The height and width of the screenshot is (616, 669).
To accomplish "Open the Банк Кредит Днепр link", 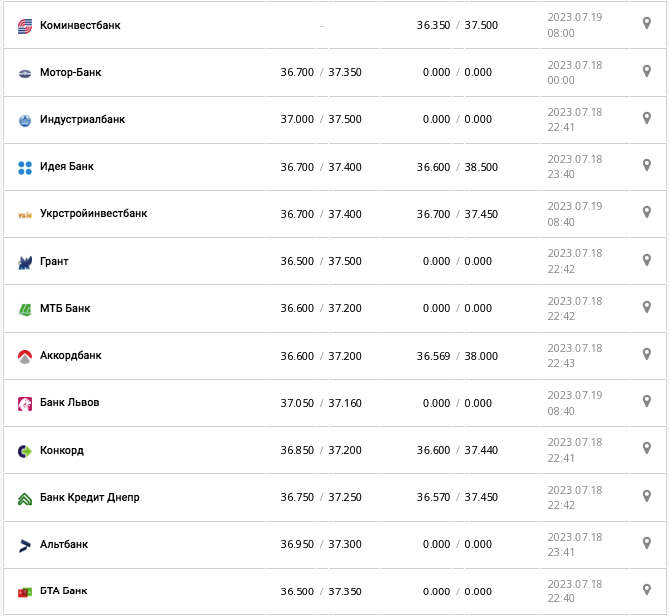I will pos(90,497).
